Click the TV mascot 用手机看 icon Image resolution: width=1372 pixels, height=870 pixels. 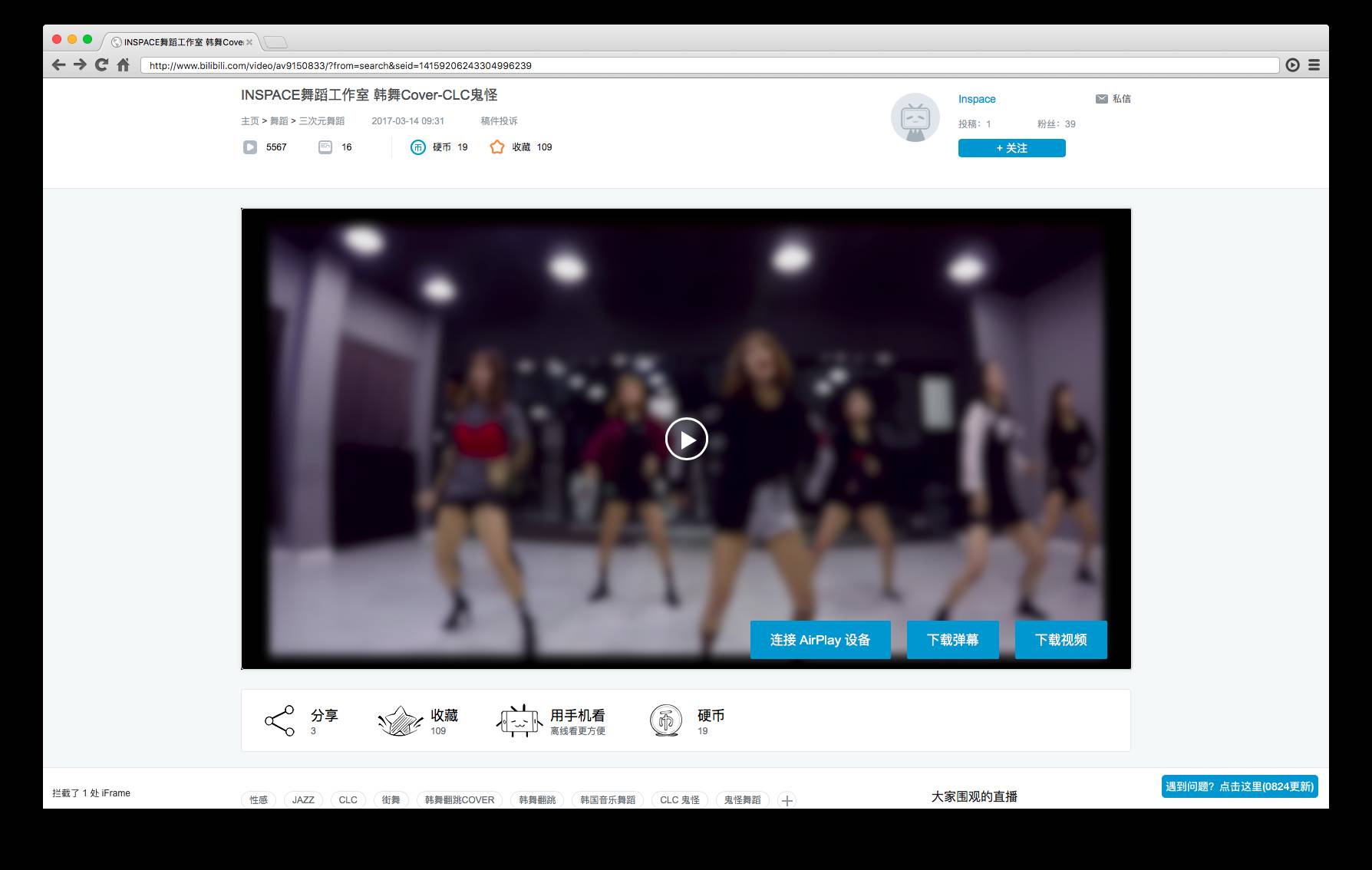(519, 720)
